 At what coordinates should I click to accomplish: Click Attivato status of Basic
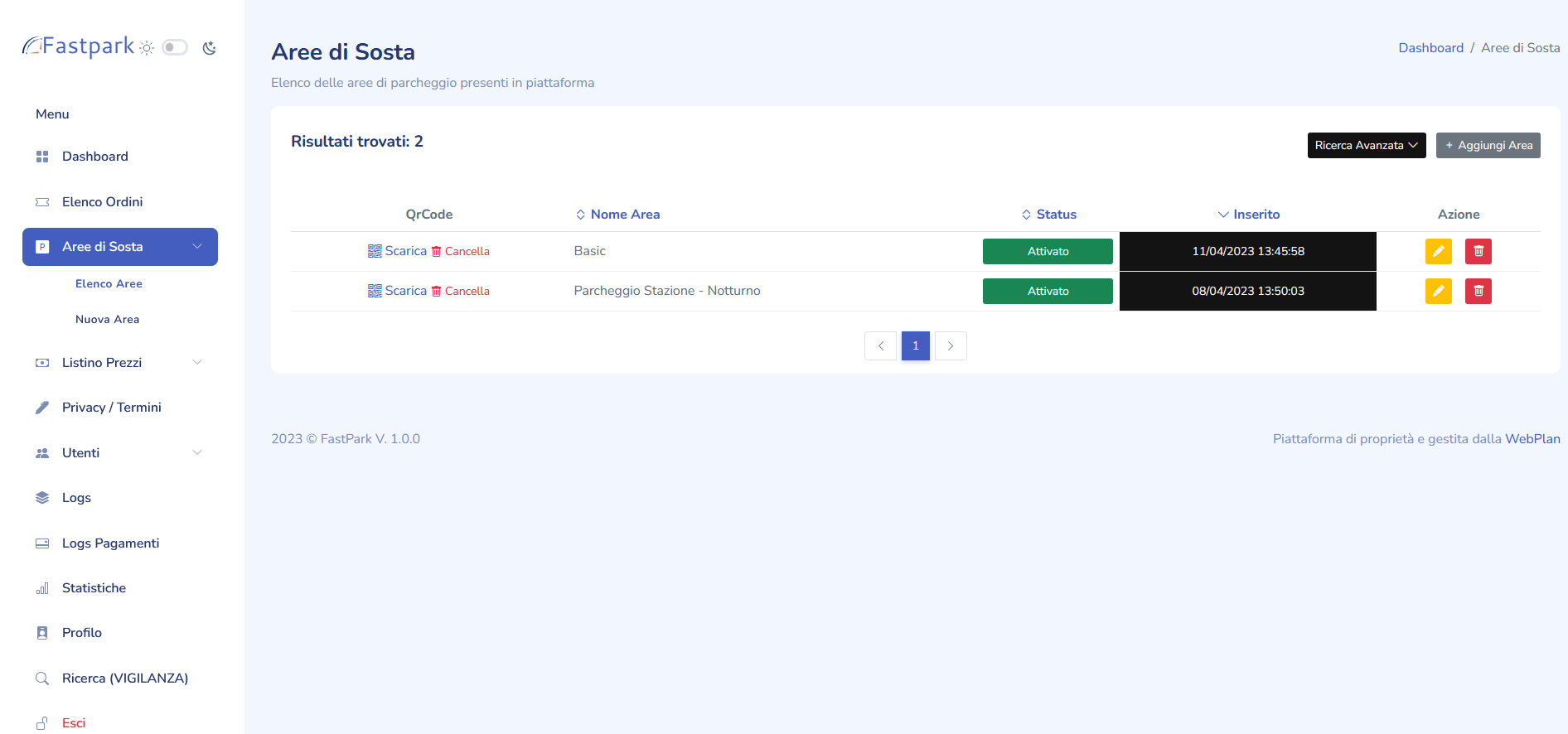pos(1048,251)
